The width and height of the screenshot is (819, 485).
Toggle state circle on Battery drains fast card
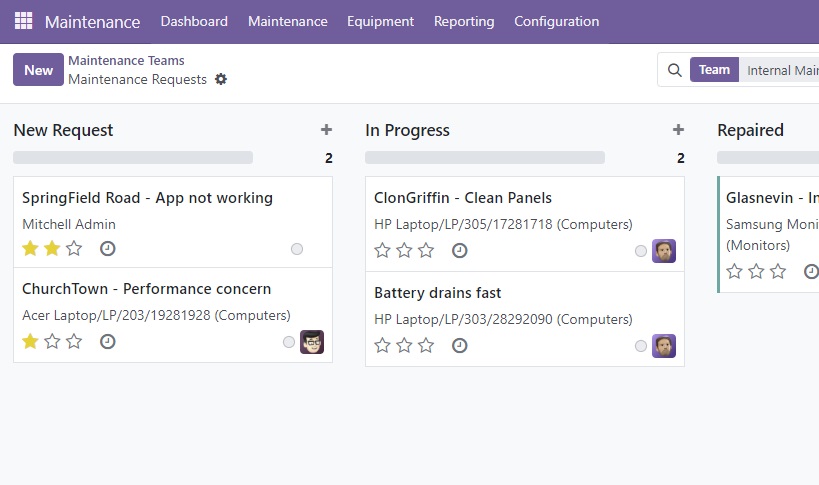coord(641,346)
